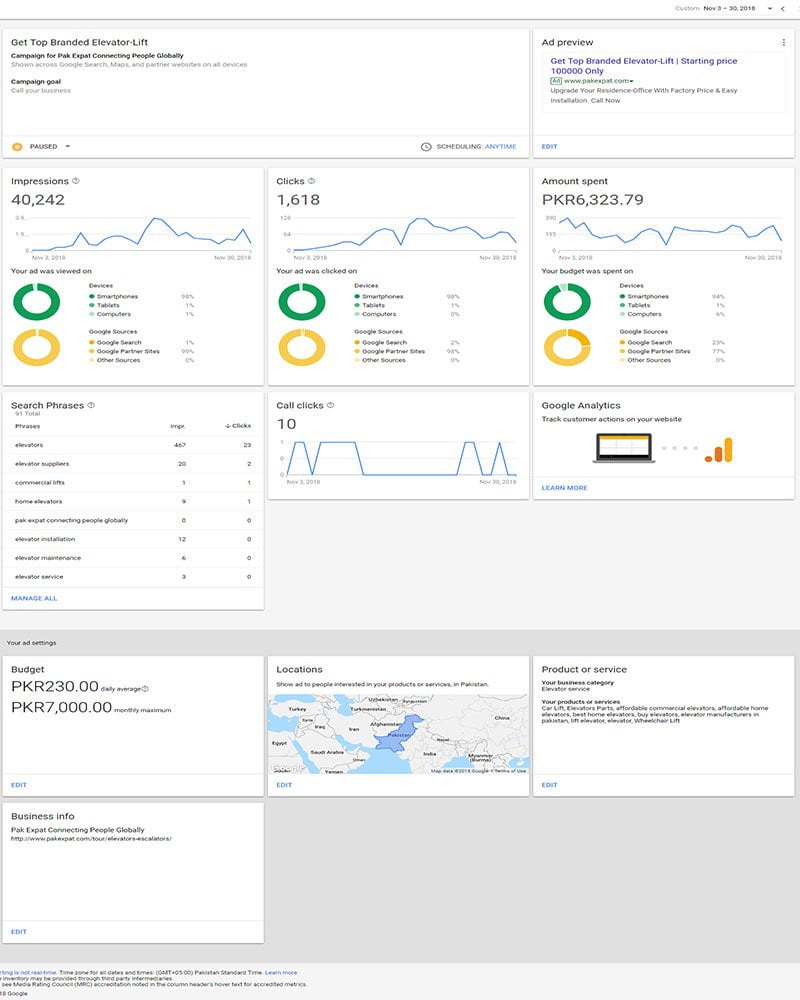Select the 'home elevators' phrase row
Image resolution: width=800 pixels, height=1000 pixels.
tap(133, 501)
